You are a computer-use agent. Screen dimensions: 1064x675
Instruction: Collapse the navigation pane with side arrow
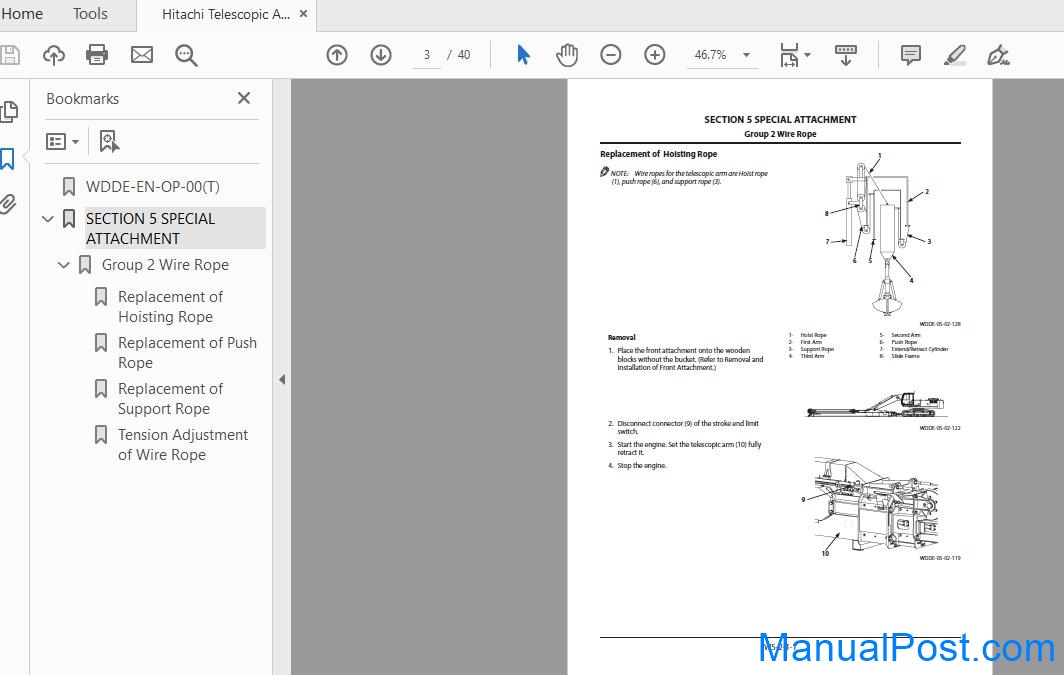click(x=282, y=380)
